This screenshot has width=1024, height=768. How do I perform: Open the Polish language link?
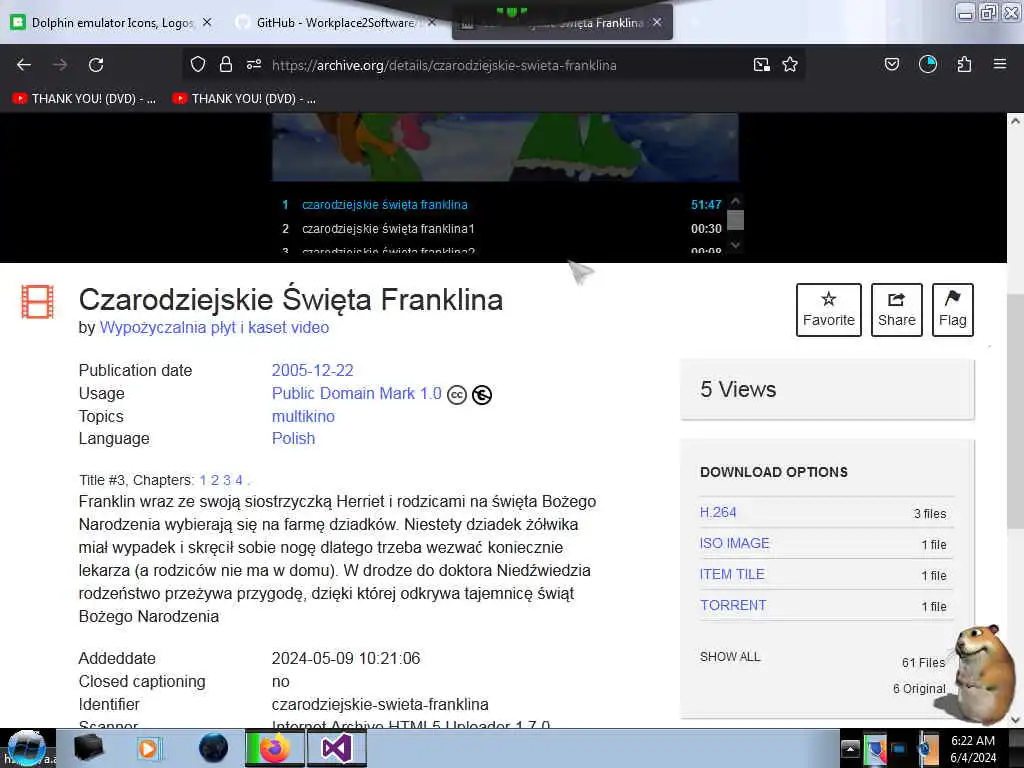[x=293, y=438]
